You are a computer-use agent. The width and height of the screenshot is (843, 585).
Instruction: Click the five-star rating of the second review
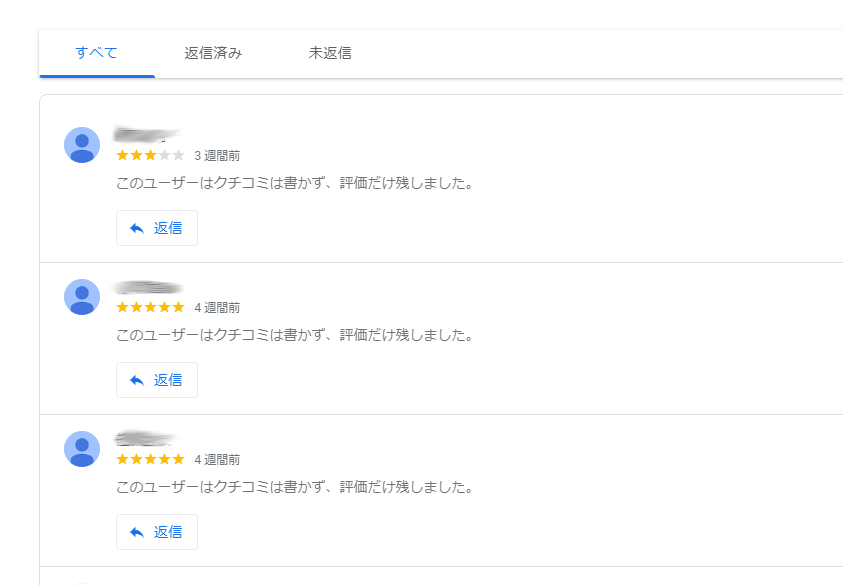151,308
